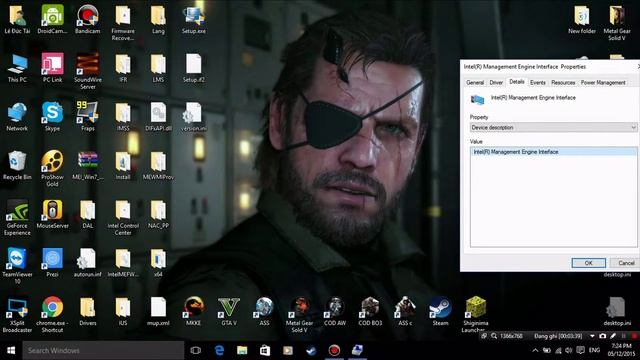Select the SoundWire Server icon
The image size is (640, 360).
87,70
